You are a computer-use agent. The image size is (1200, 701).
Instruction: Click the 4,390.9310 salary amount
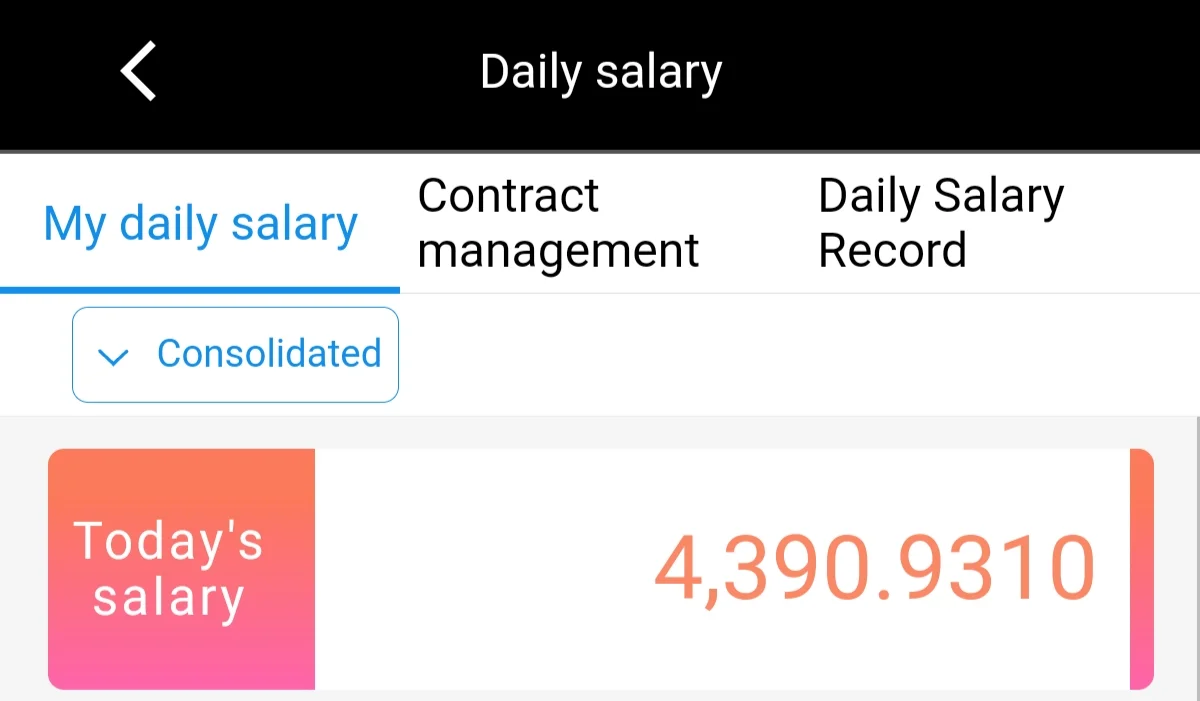click(875, 569)
